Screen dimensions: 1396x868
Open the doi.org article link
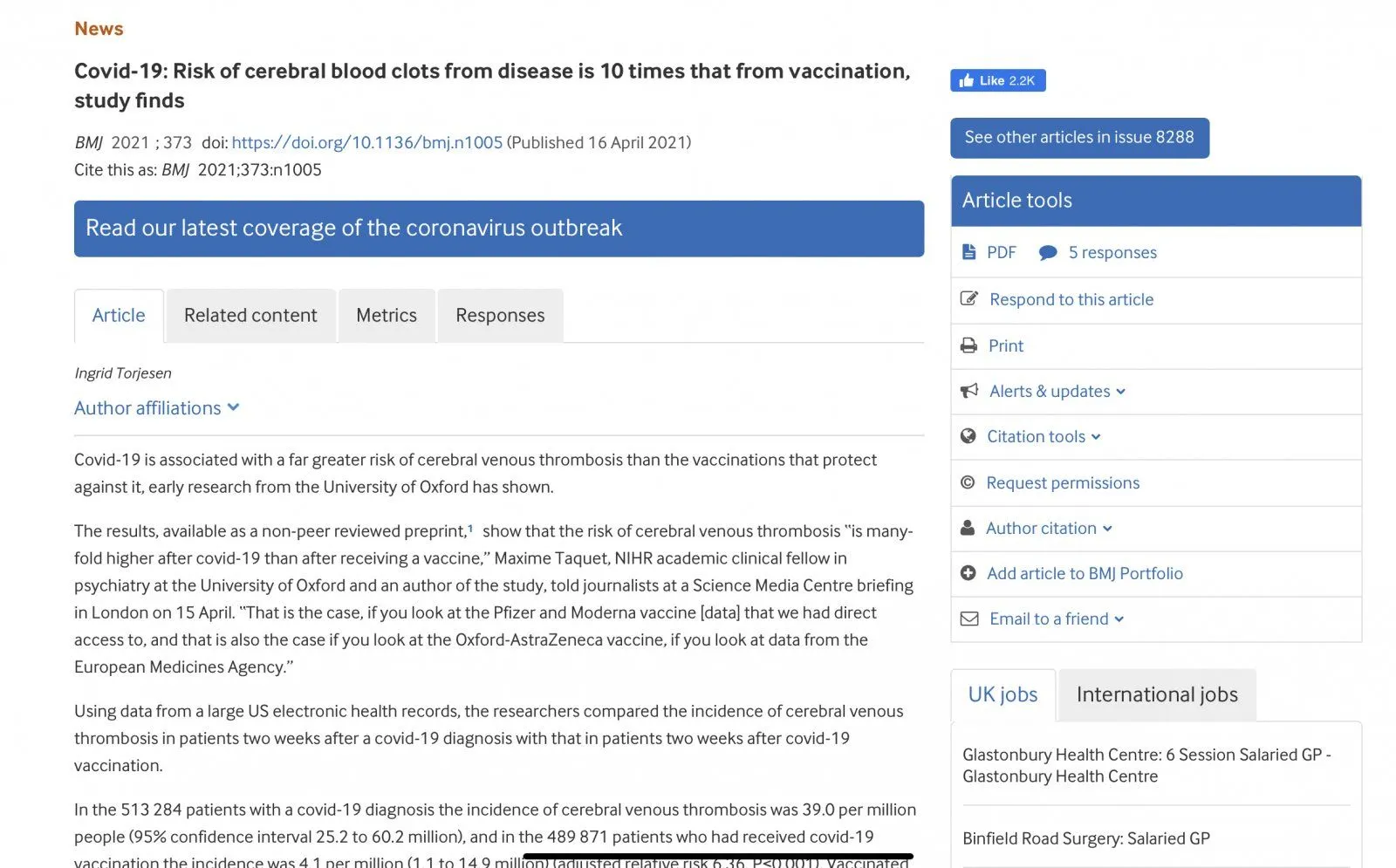point(367,142)
